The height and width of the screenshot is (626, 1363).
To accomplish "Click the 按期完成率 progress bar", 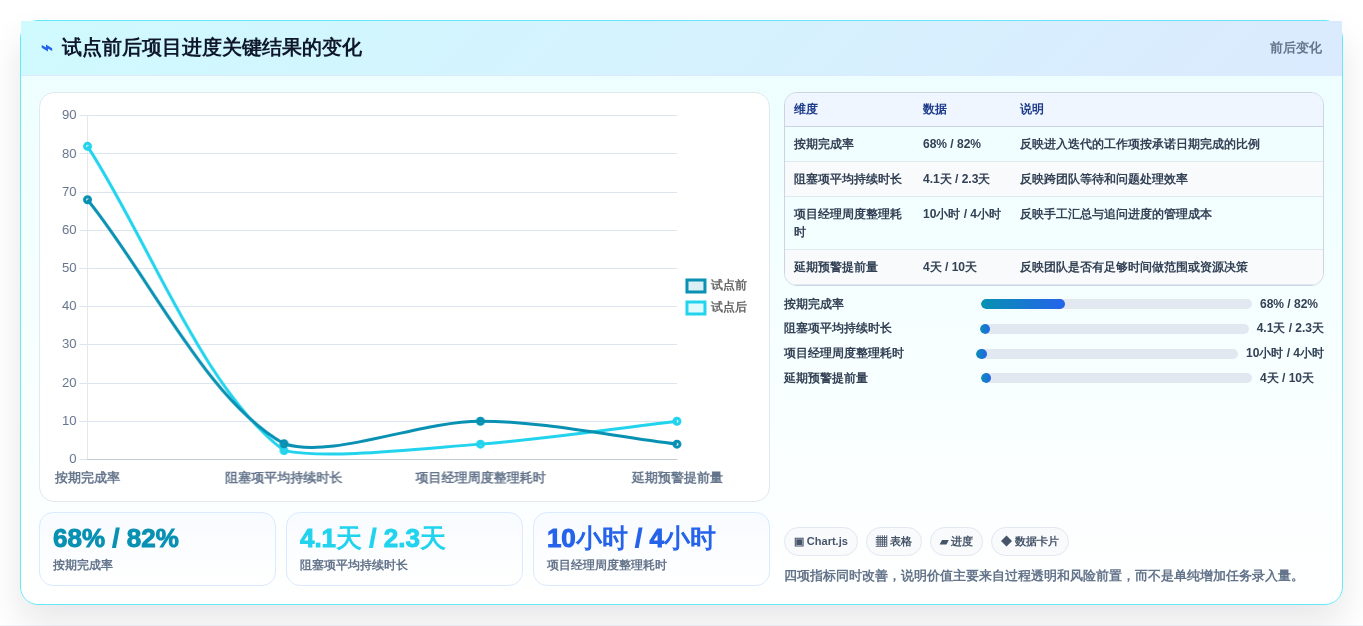I will [1116, 304].
